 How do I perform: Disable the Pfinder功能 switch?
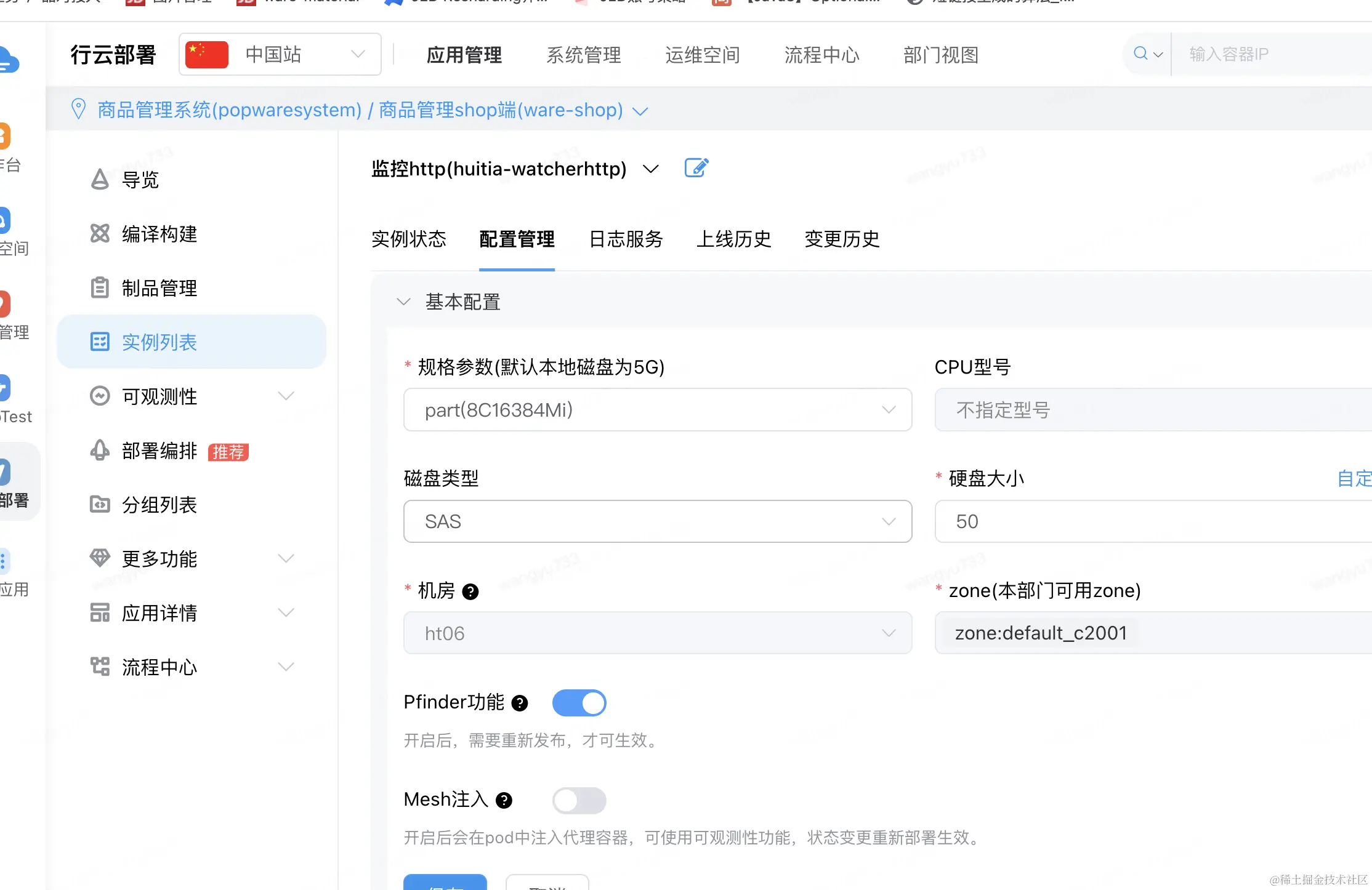(x=579, y=703)
